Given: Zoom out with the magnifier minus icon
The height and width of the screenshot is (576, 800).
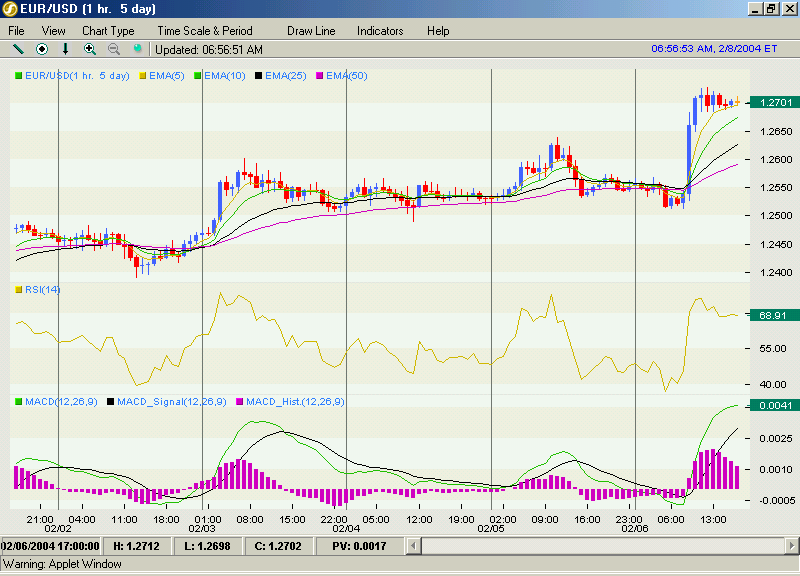Looking at the screenshot, I should coord(114,49).
